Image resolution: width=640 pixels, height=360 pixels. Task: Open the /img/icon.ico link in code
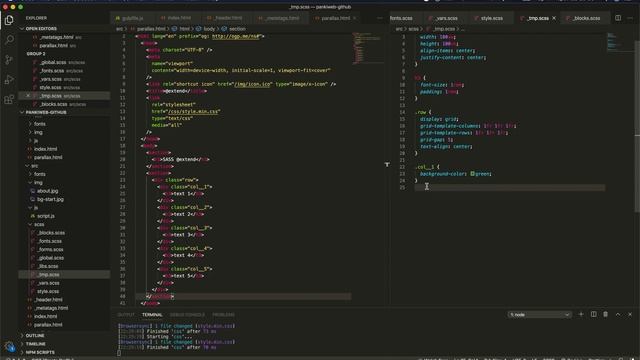252,84
